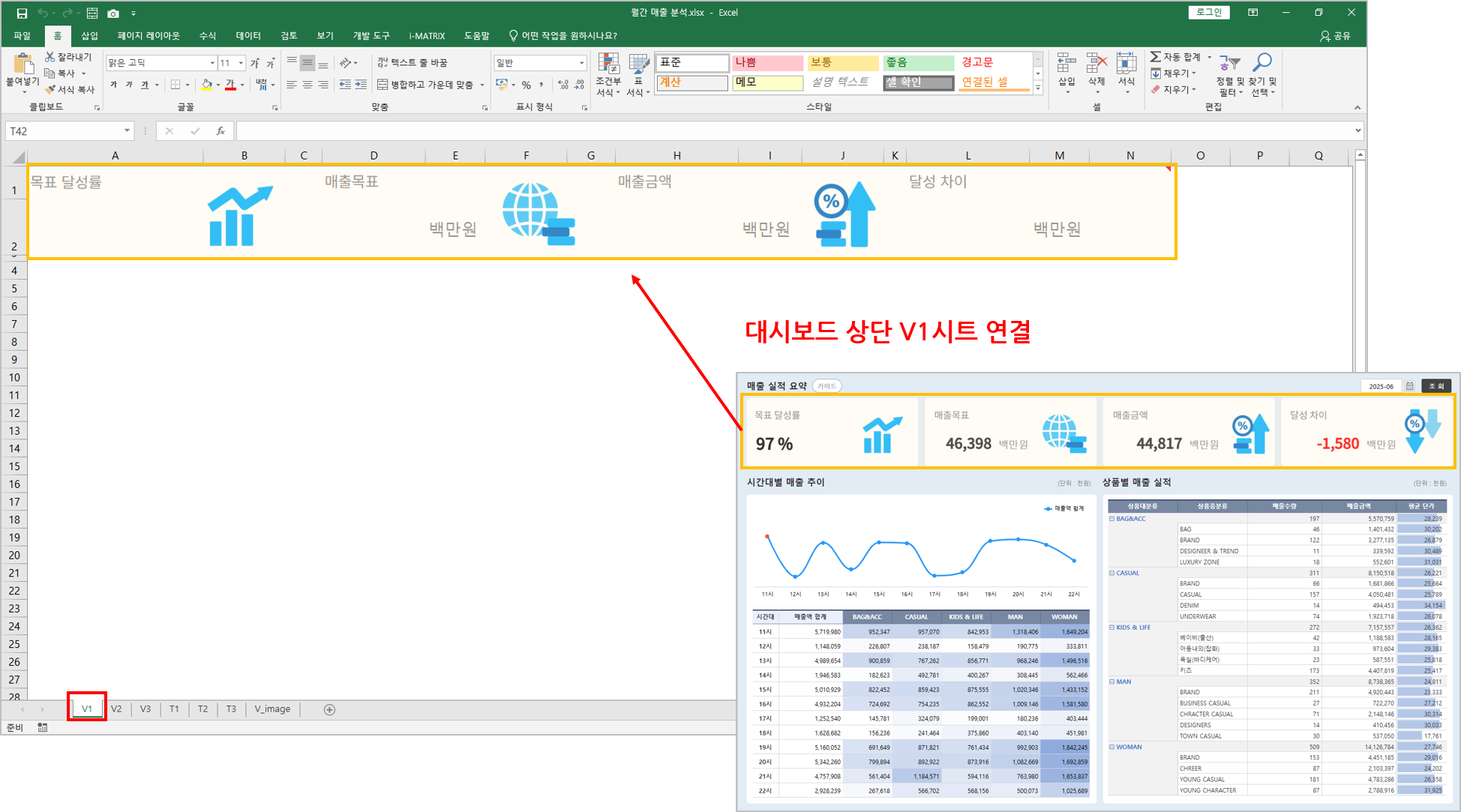Toggle wrap text (텍스트 줄 바꿈)
Image resolution: width=1461 pixels, height=812 pixels.
[x=412, y=62]
